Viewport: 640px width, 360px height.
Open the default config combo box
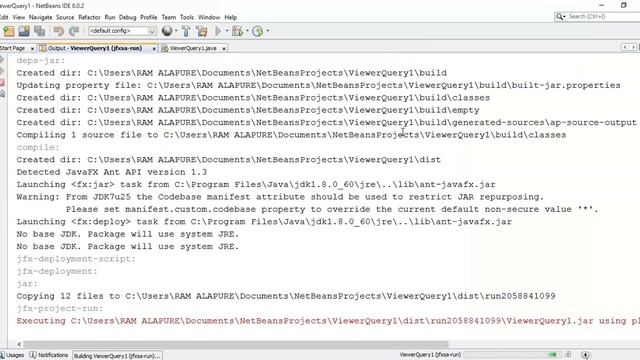(122, 31)
